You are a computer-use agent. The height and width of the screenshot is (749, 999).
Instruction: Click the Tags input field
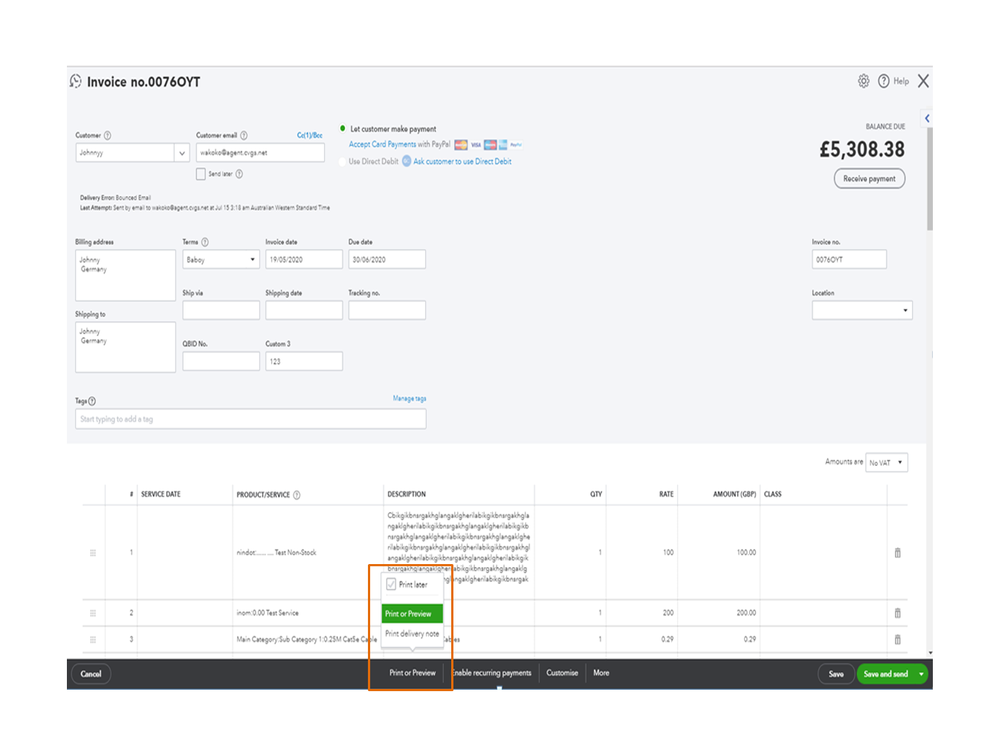click(250, 419)
